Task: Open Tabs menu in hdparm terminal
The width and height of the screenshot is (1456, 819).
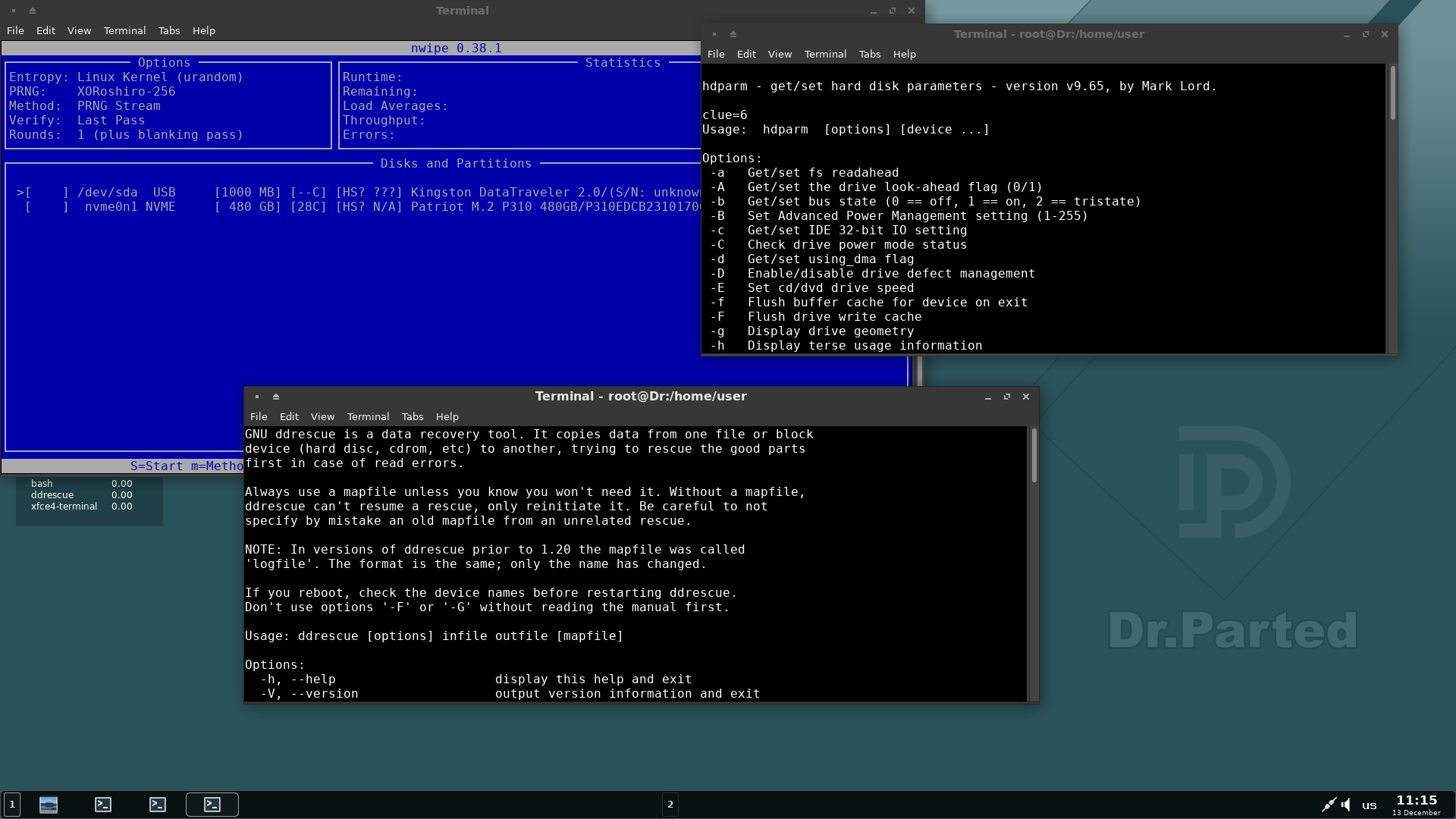Action: [870, 55]
